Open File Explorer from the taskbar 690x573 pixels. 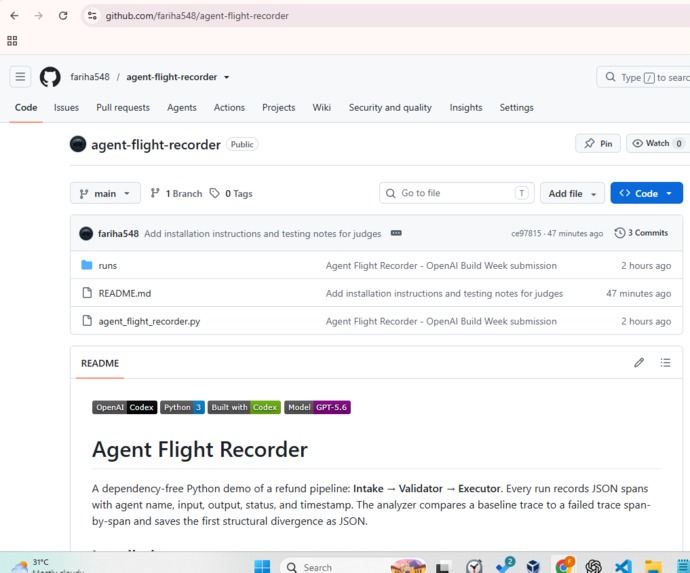[x=653, y=566]
